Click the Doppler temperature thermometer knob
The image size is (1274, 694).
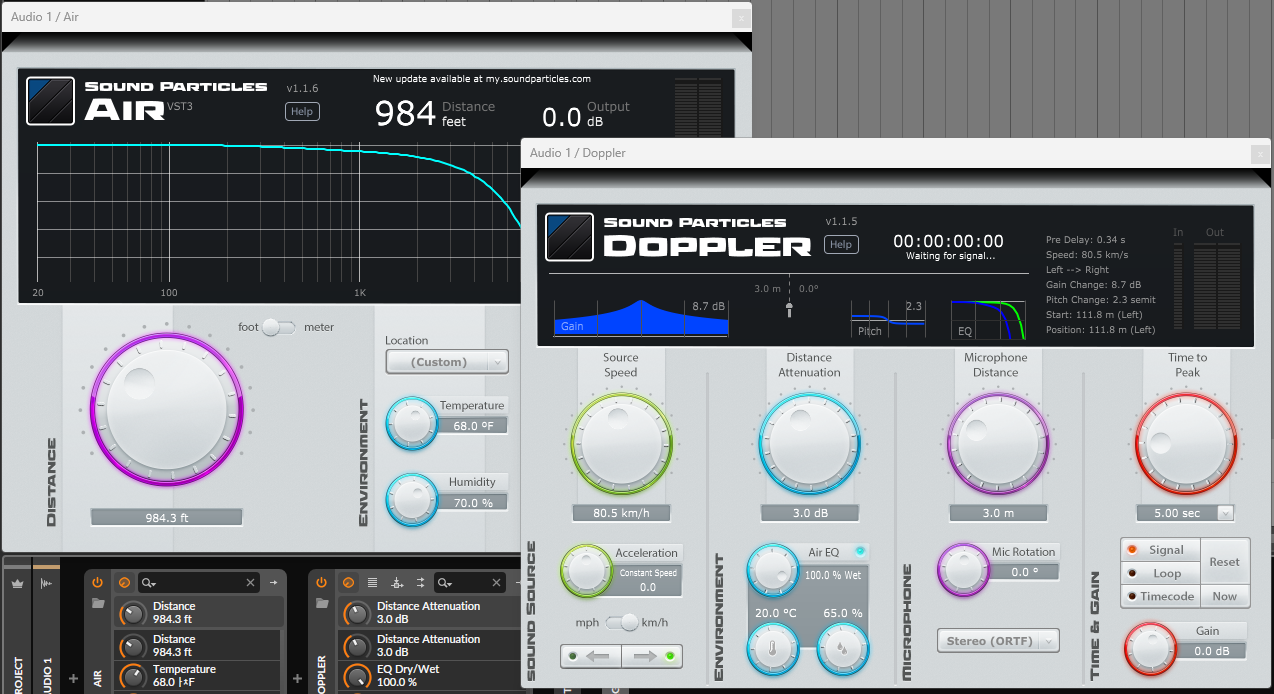(x=774, y=648)
